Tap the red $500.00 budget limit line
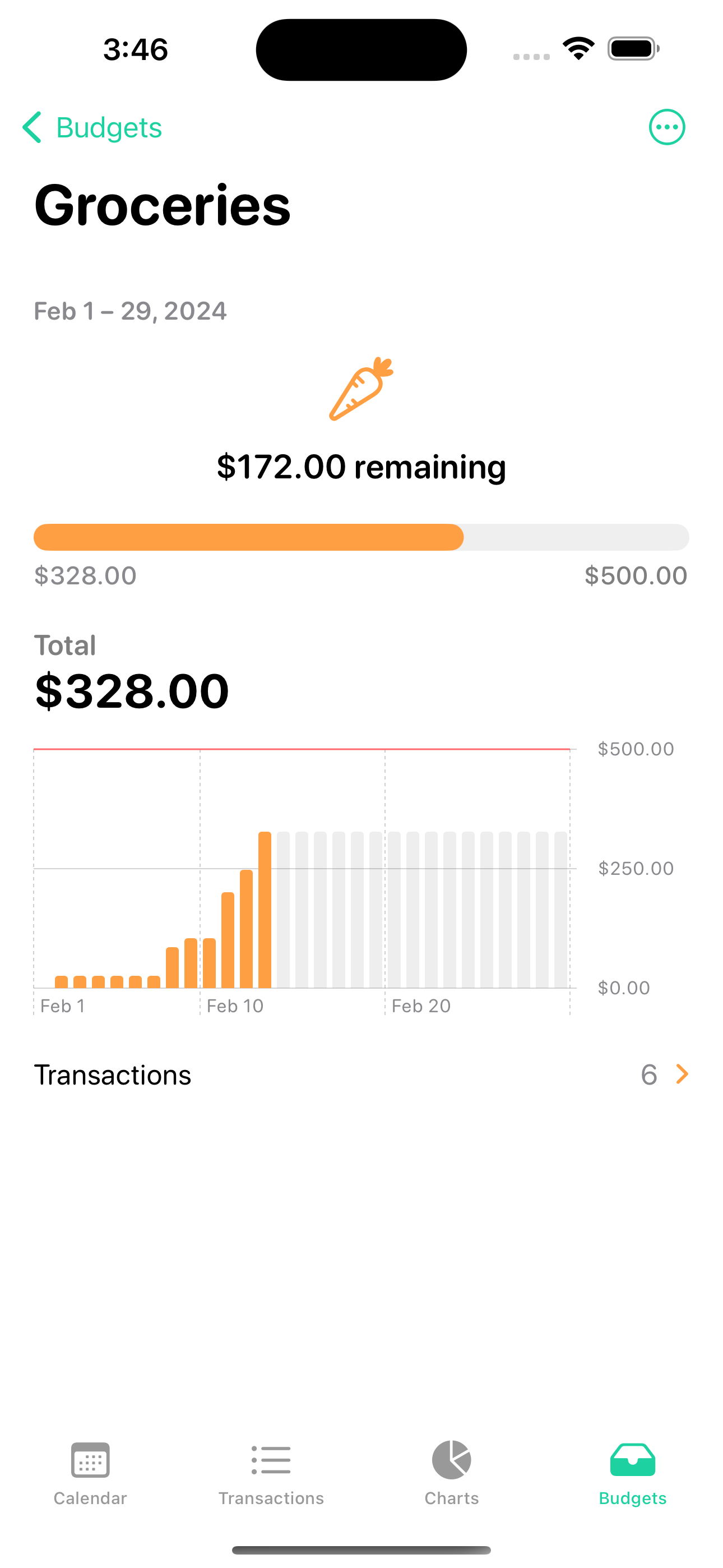Viewport: 723px width, 1568px height. [302, 749]
